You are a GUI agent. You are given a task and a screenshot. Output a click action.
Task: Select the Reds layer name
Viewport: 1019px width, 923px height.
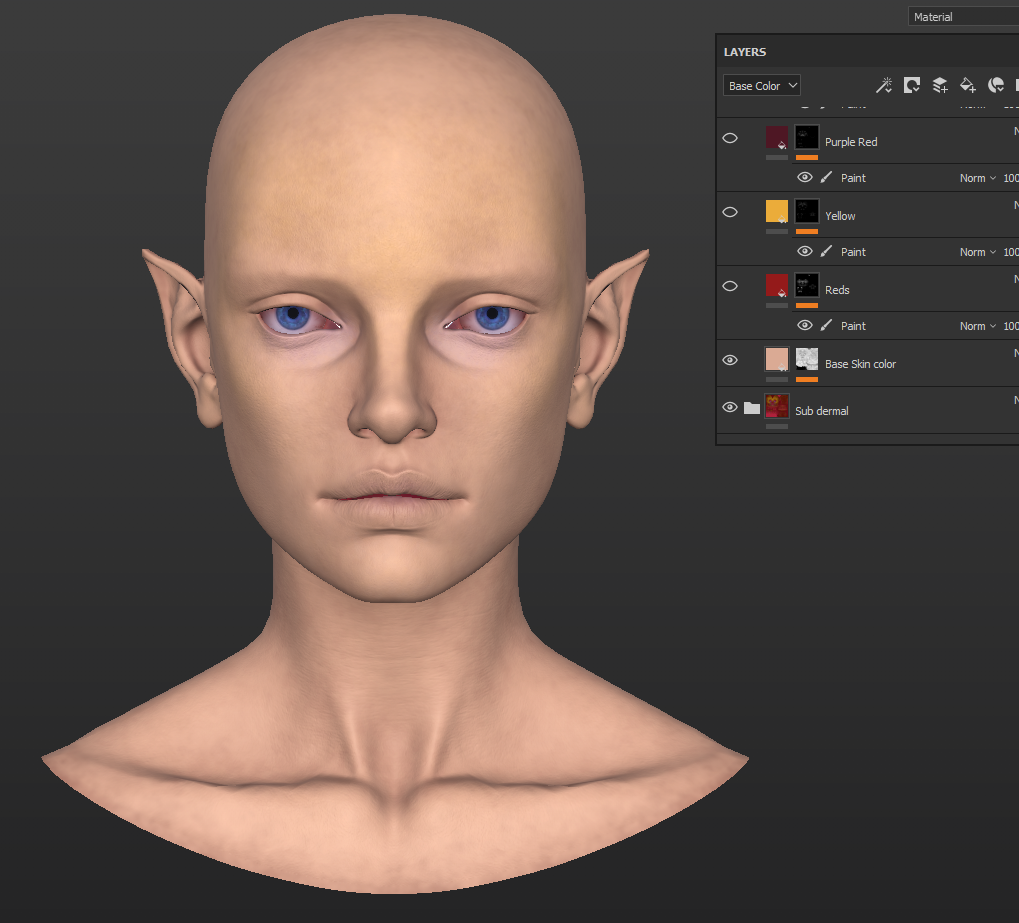point(837,290)
